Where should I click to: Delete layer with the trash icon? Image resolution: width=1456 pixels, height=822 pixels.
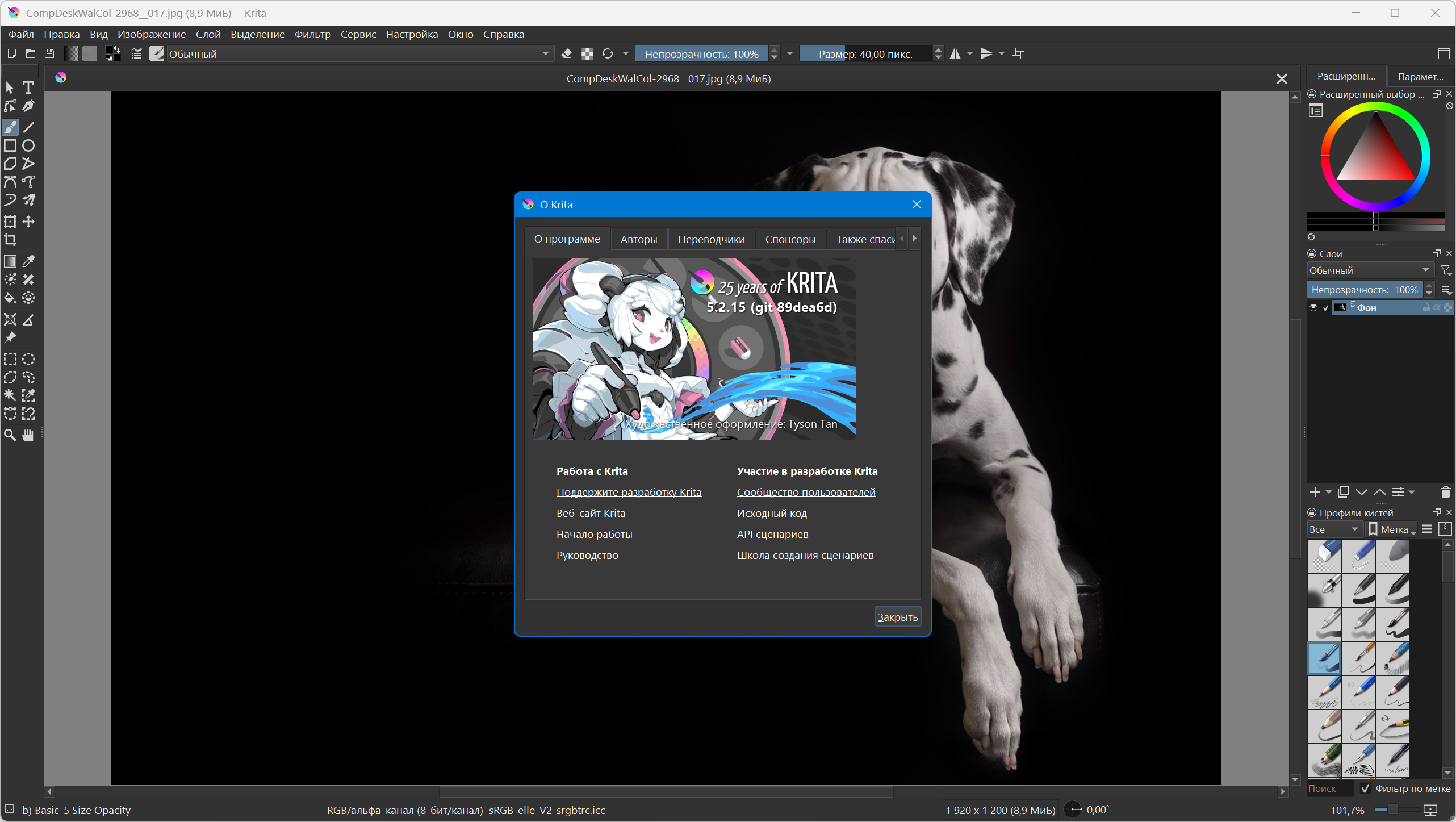click(x=1445, y=492)
